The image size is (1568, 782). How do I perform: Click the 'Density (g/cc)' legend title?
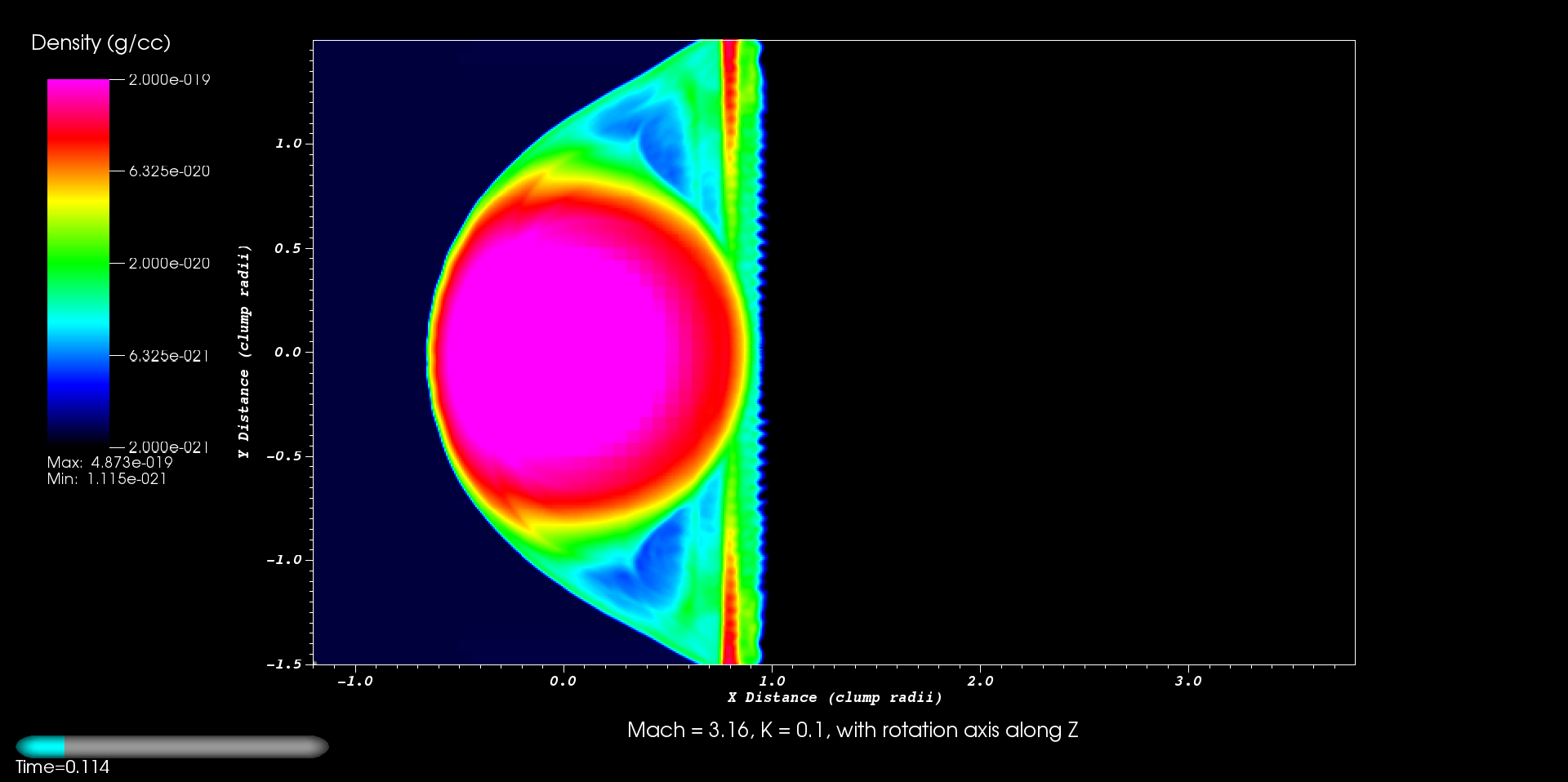(x=101, y=43)
